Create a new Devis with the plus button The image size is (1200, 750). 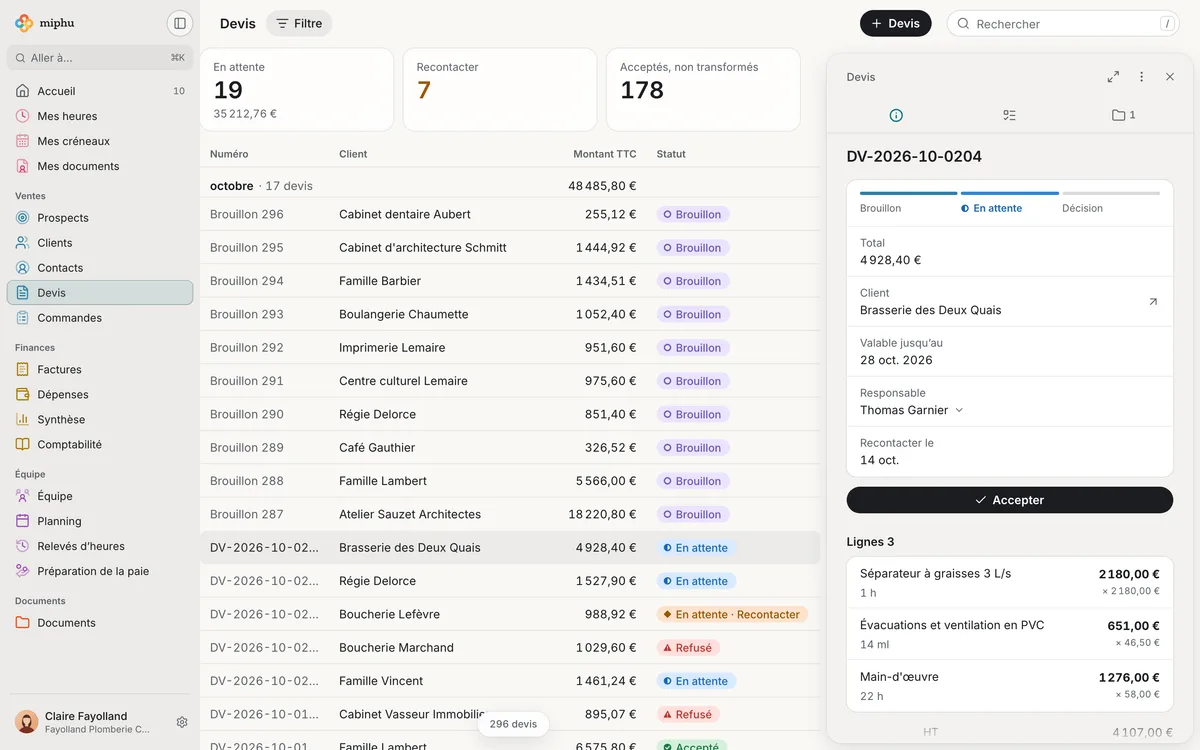point(896,23)
